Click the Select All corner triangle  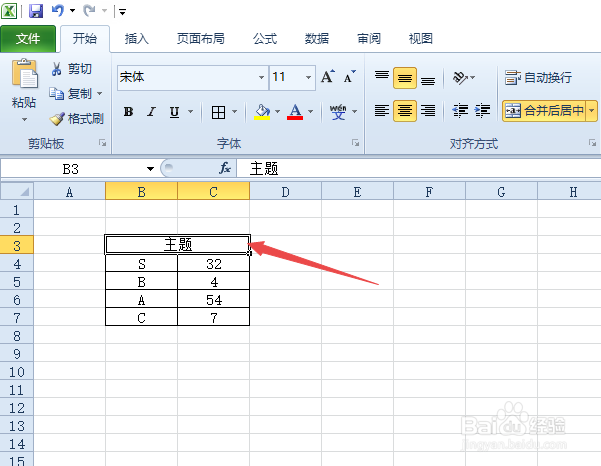coord(17,191)
